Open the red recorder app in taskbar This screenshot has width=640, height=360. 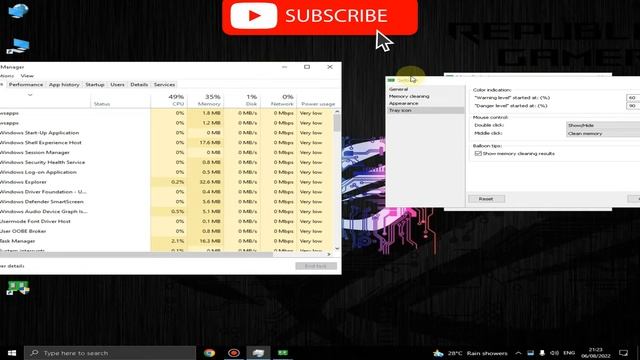pyautogui.click(x=234, y=353)
